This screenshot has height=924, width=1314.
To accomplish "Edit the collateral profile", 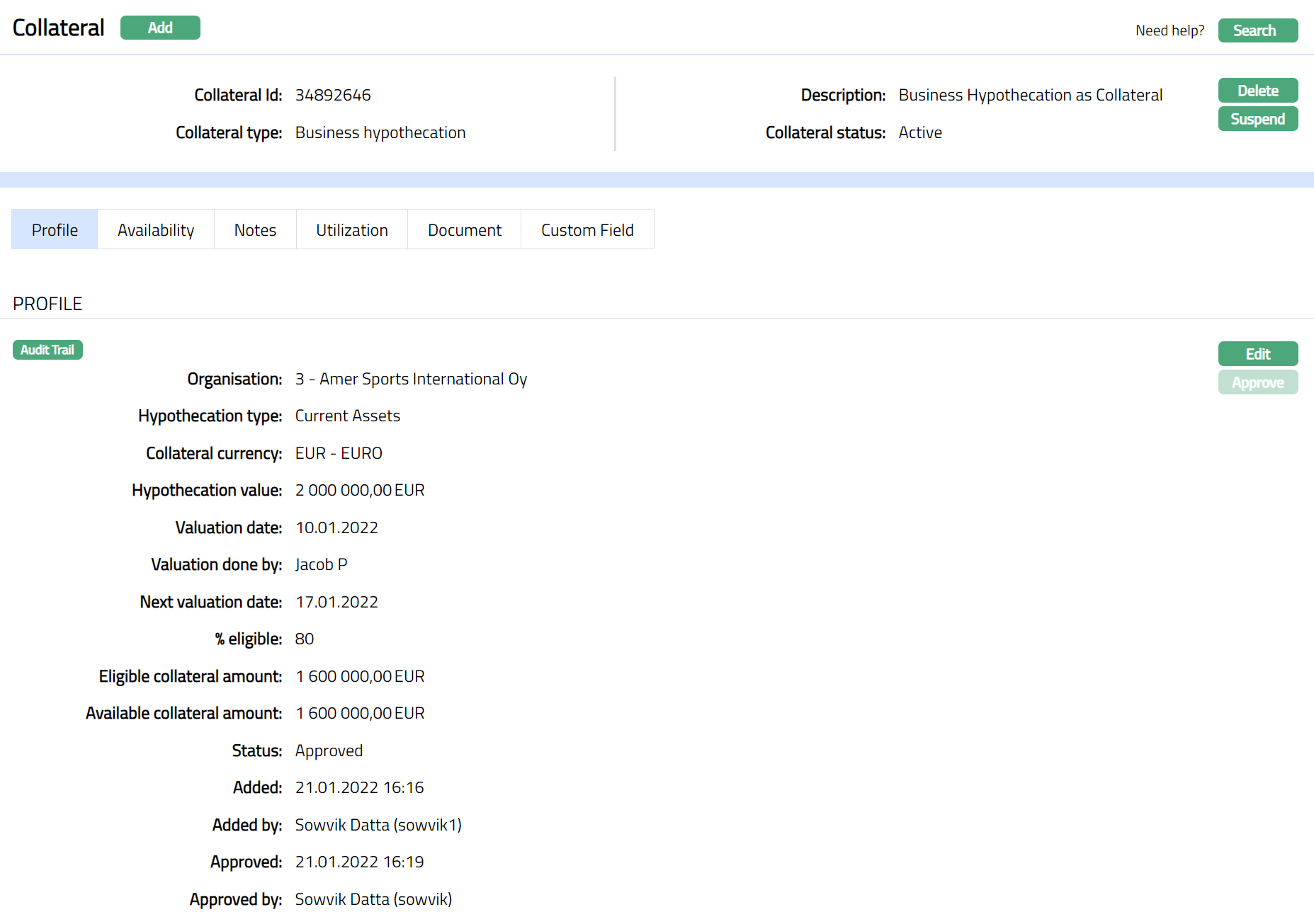I will click(1257, 354).
